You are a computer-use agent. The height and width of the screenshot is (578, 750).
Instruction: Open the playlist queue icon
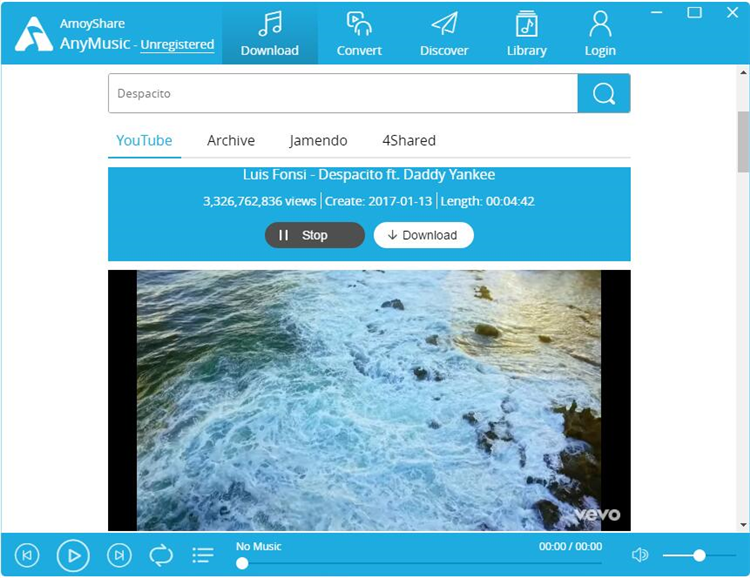tap(203, 556)
